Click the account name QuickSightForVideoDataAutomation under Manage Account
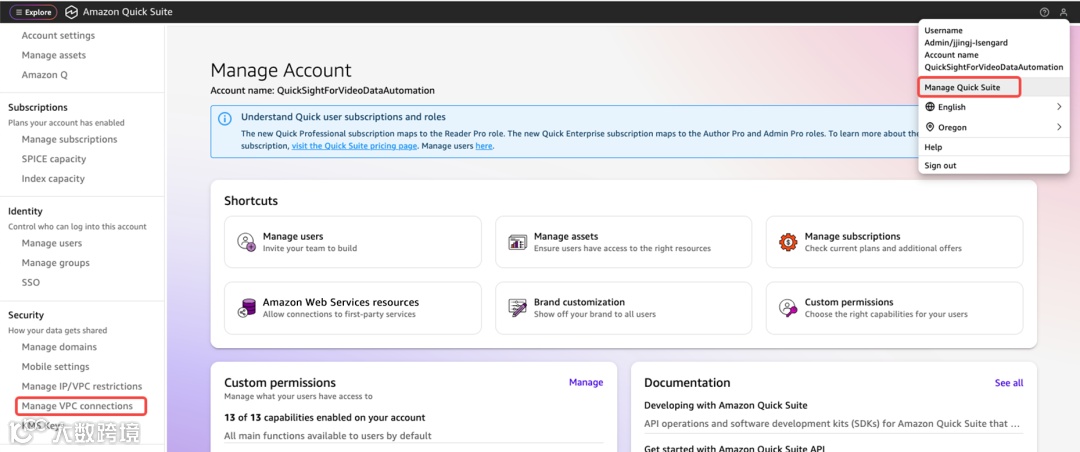Image resolution: width=1080 pixels, height=452 pixels. [356, 90]
